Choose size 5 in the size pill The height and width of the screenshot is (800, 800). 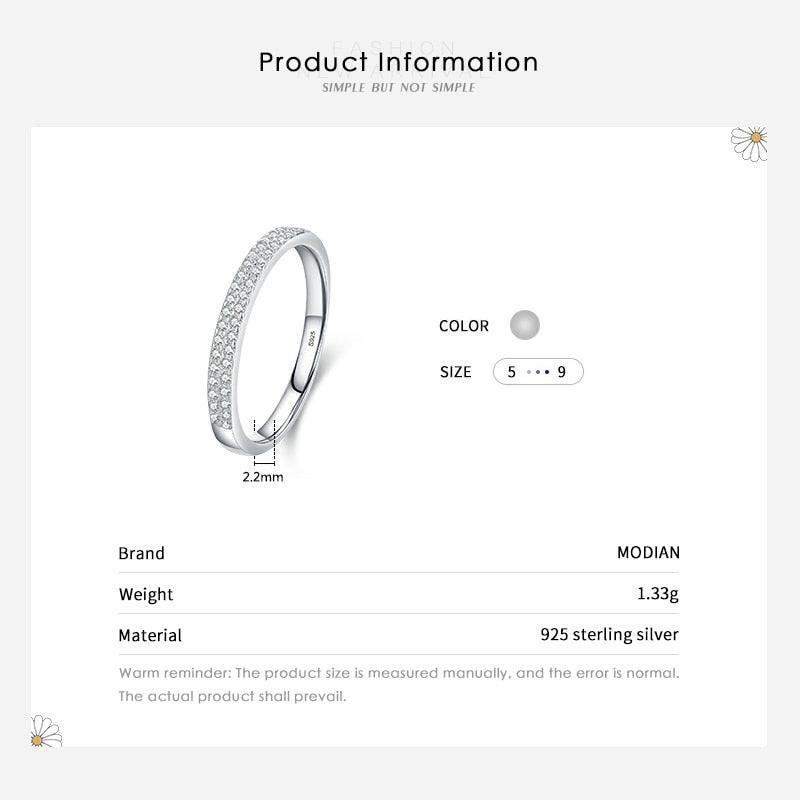coord(512,372)
